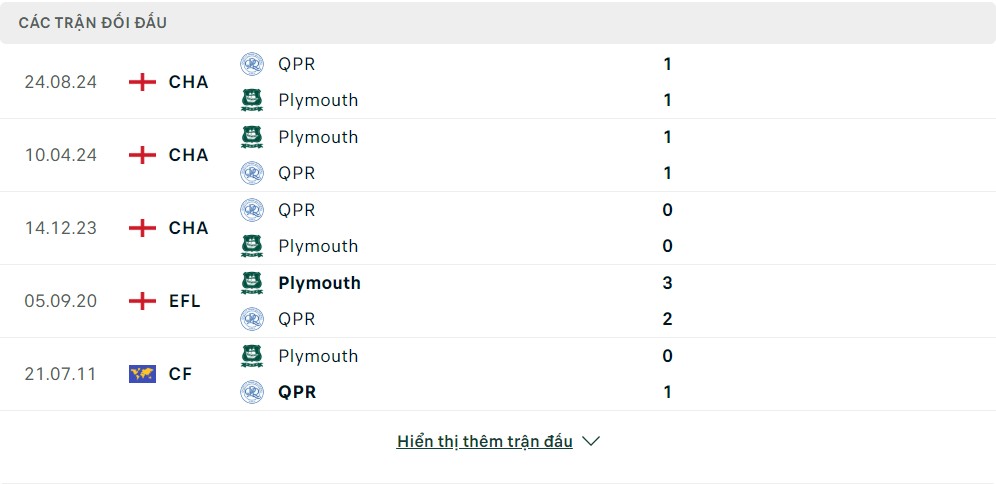Click England flag beside 24.08.24 CHA
The height and width of the screenshot is (484, 996).
142,82
